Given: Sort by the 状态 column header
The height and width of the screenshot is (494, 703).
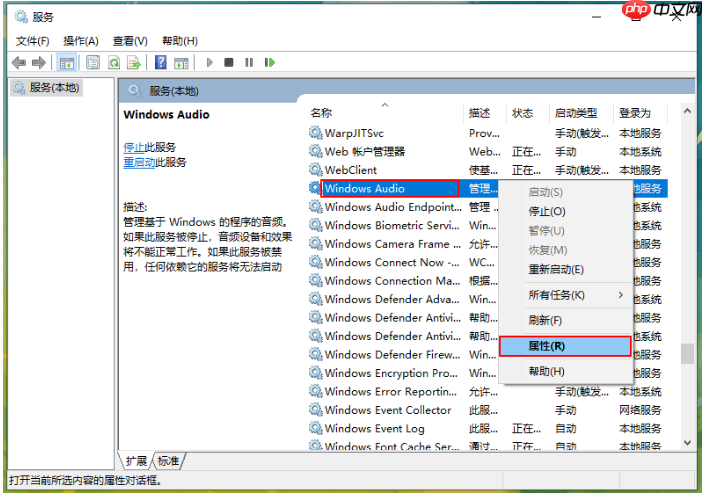Looking at the screenshot, I should (528, 113).
